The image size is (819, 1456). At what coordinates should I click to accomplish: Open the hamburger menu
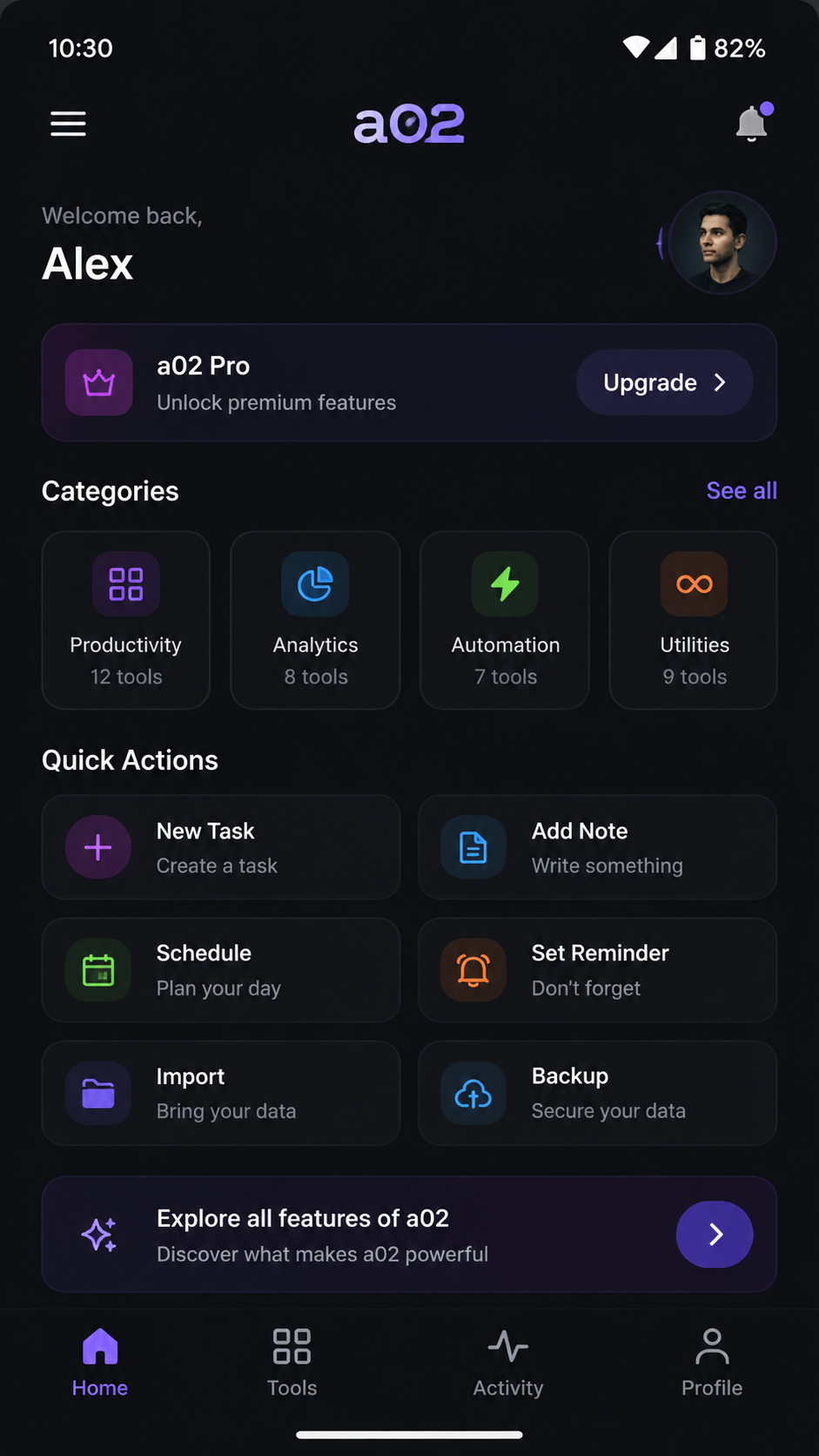point(68,124)
